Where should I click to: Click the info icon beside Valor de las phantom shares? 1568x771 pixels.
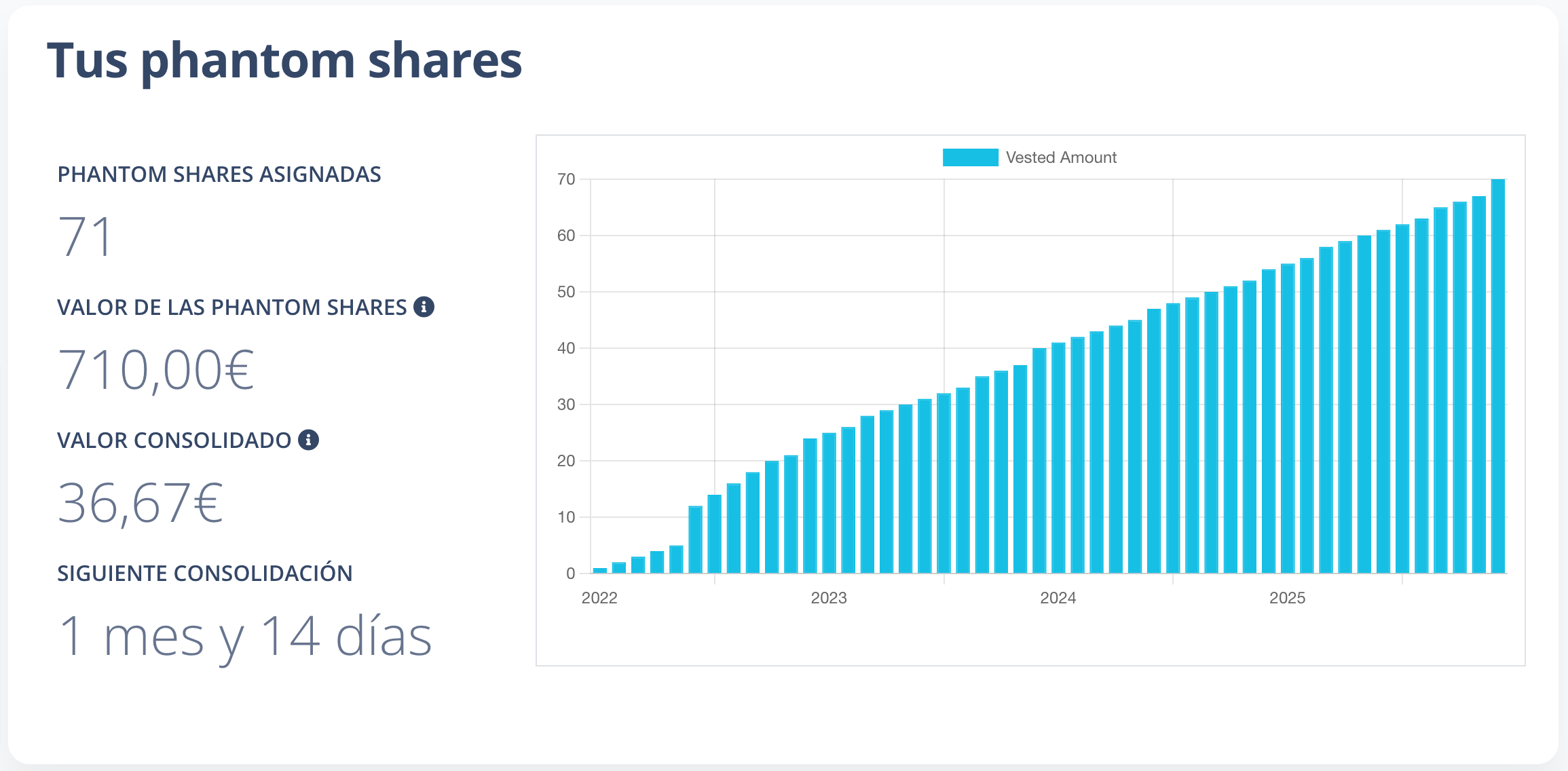424,307
